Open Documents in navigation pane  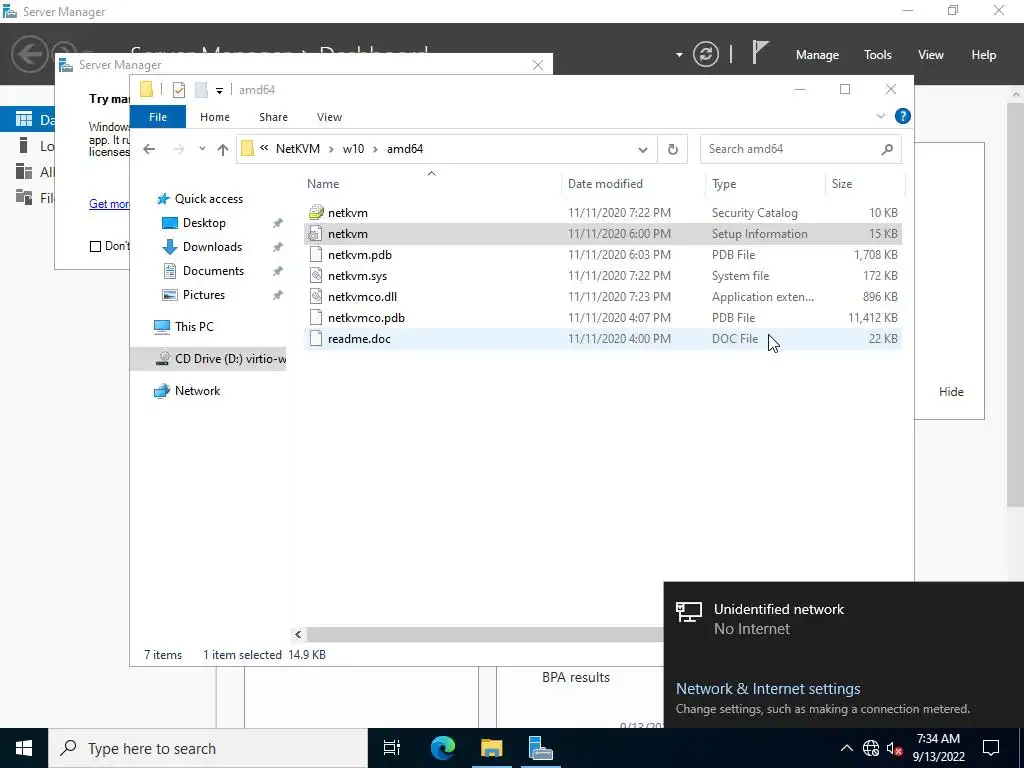pyautogui.click(x=213, y=271)
